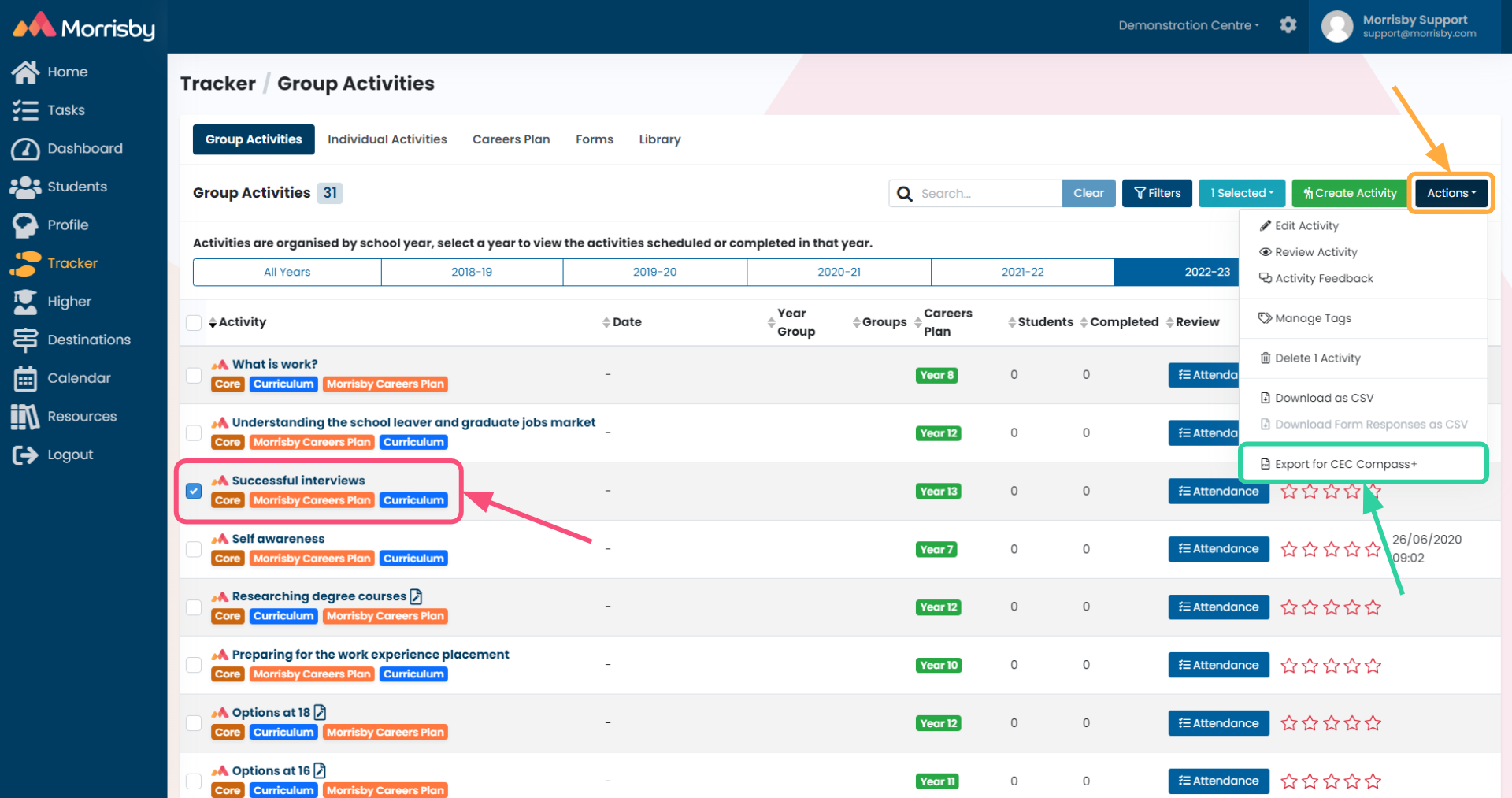
Task: Click the Morrisby Support avatar
Action: coord(1337,26)
